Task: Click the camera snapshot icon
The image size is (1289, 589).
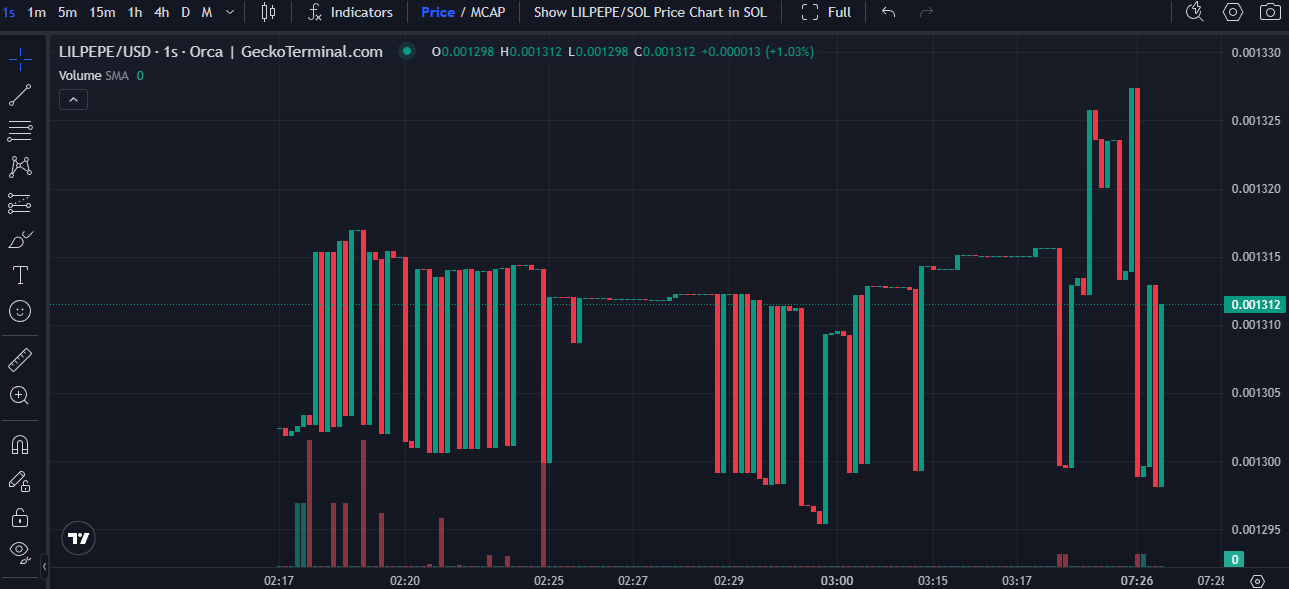Action: (1269, 12)
